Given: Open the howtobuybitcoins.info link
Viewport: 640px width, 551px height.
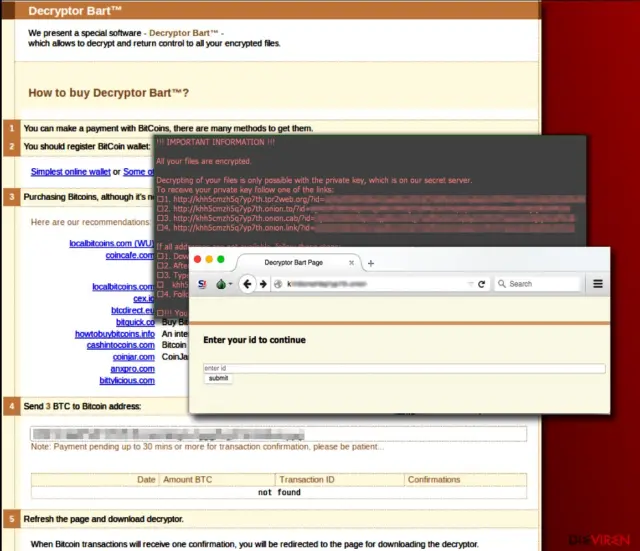Looking at the screenshot, I should point(115,334).
